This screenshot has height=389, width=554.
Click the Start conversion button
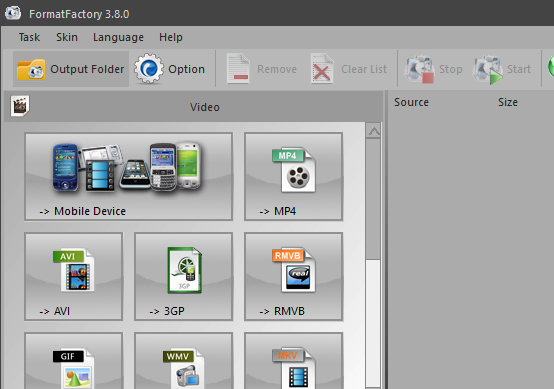[x=502, y=69]
